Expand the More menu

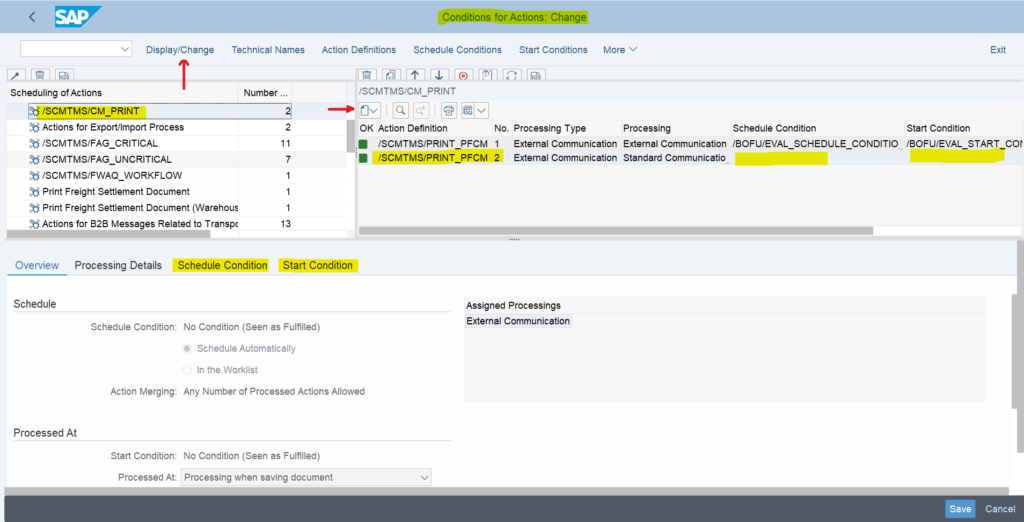(x=619, y=50)
